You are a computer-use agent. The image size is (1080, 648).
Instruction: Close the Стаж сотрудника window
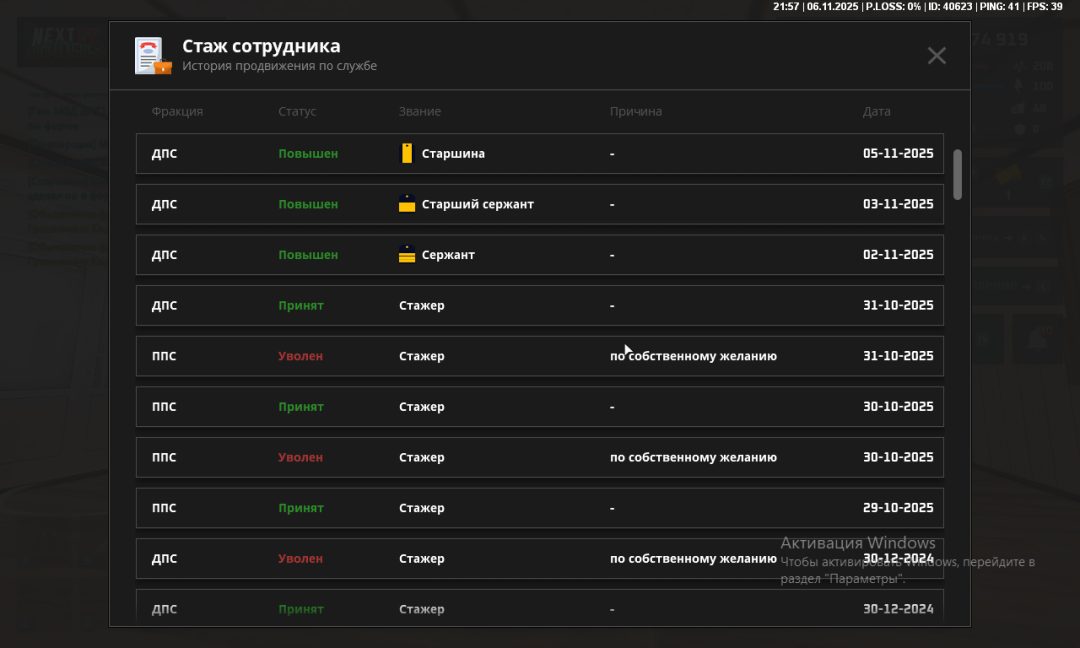pos(936,56)
